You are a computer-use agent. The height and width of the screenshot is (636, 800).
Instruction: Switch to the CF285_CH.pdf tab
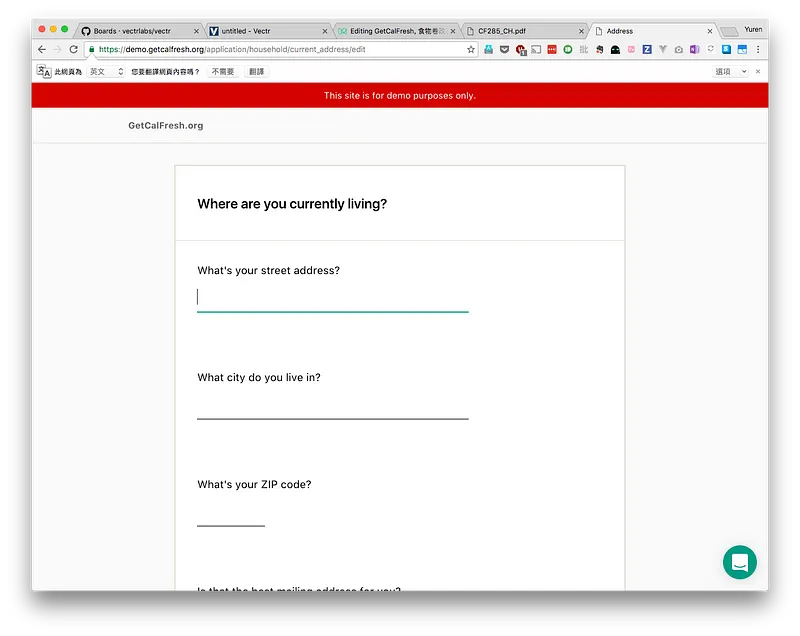pyautogui.click(x=524, y=31)
